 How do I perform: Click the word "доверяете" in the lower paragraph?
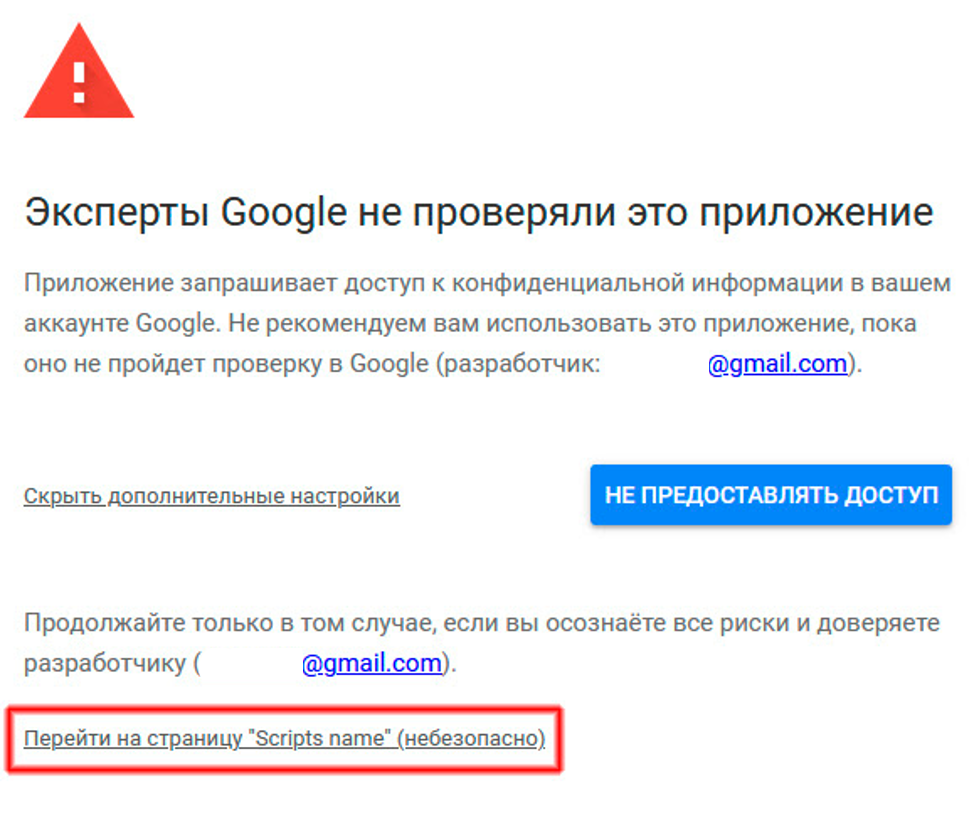(878, 623)
